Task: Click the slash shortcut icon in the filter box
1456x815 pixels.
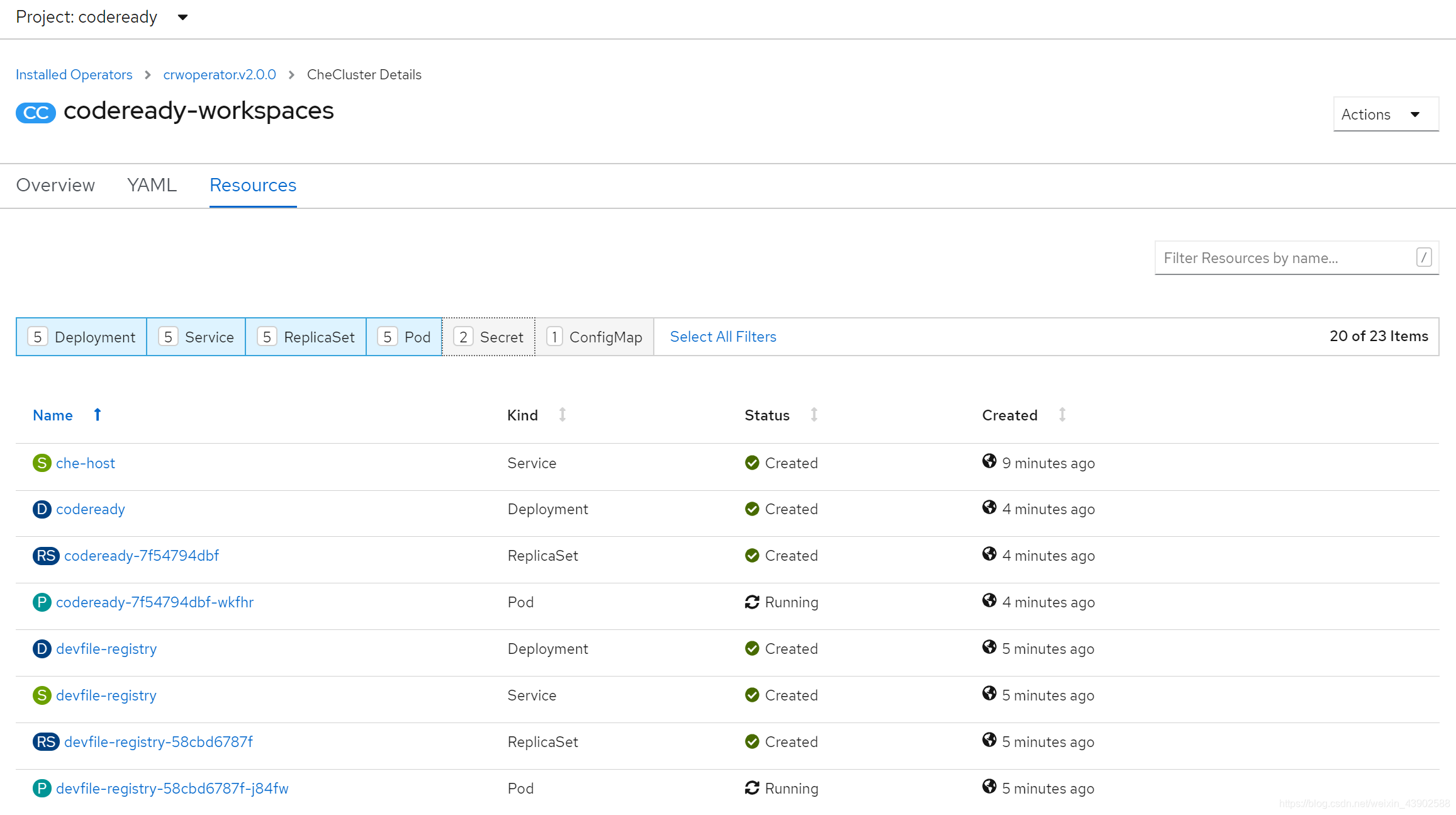Action: [1424, 257]
